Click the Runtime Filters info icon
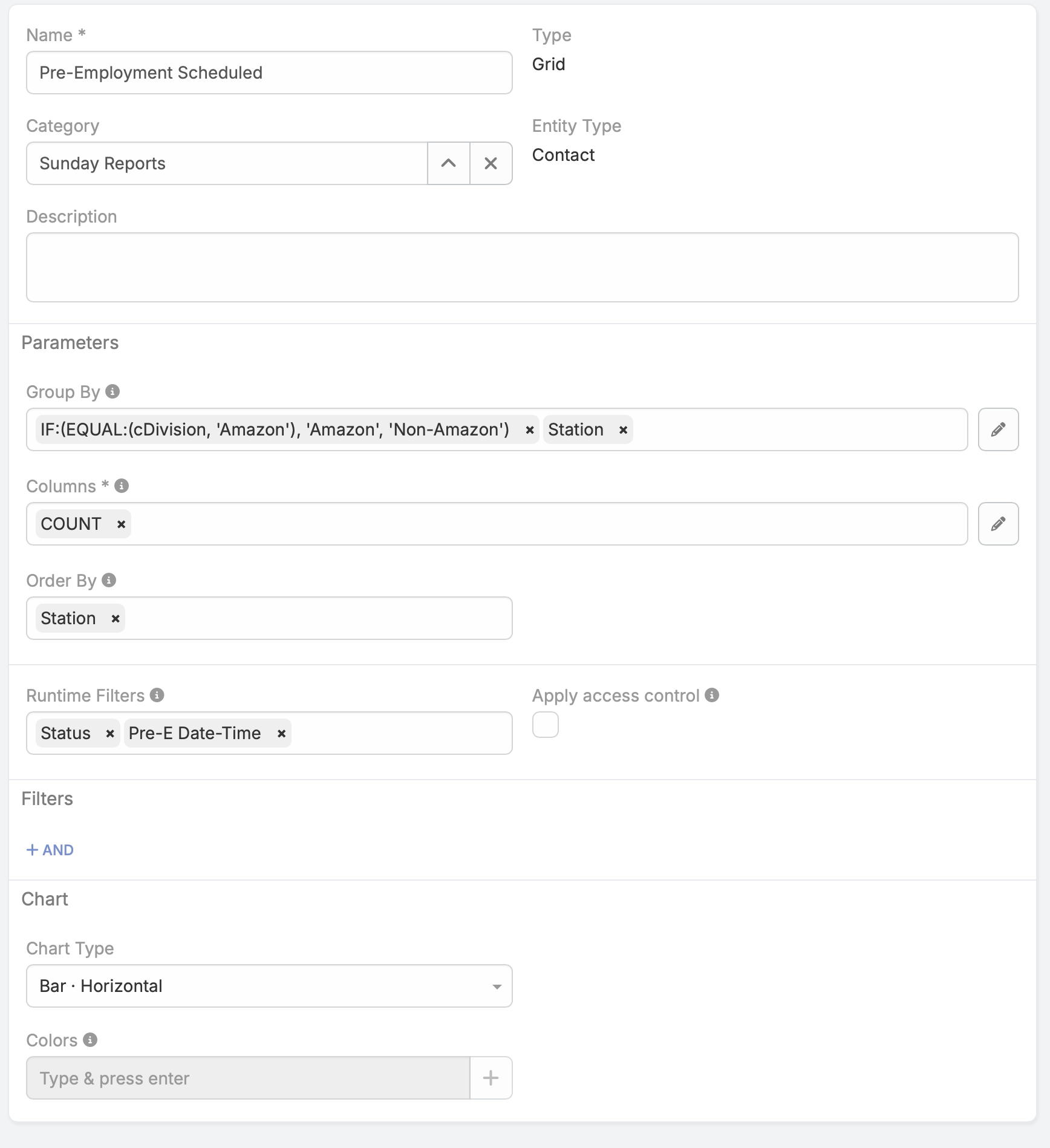Viewport: 1050px width, 1148px height. tap(157, 695)
